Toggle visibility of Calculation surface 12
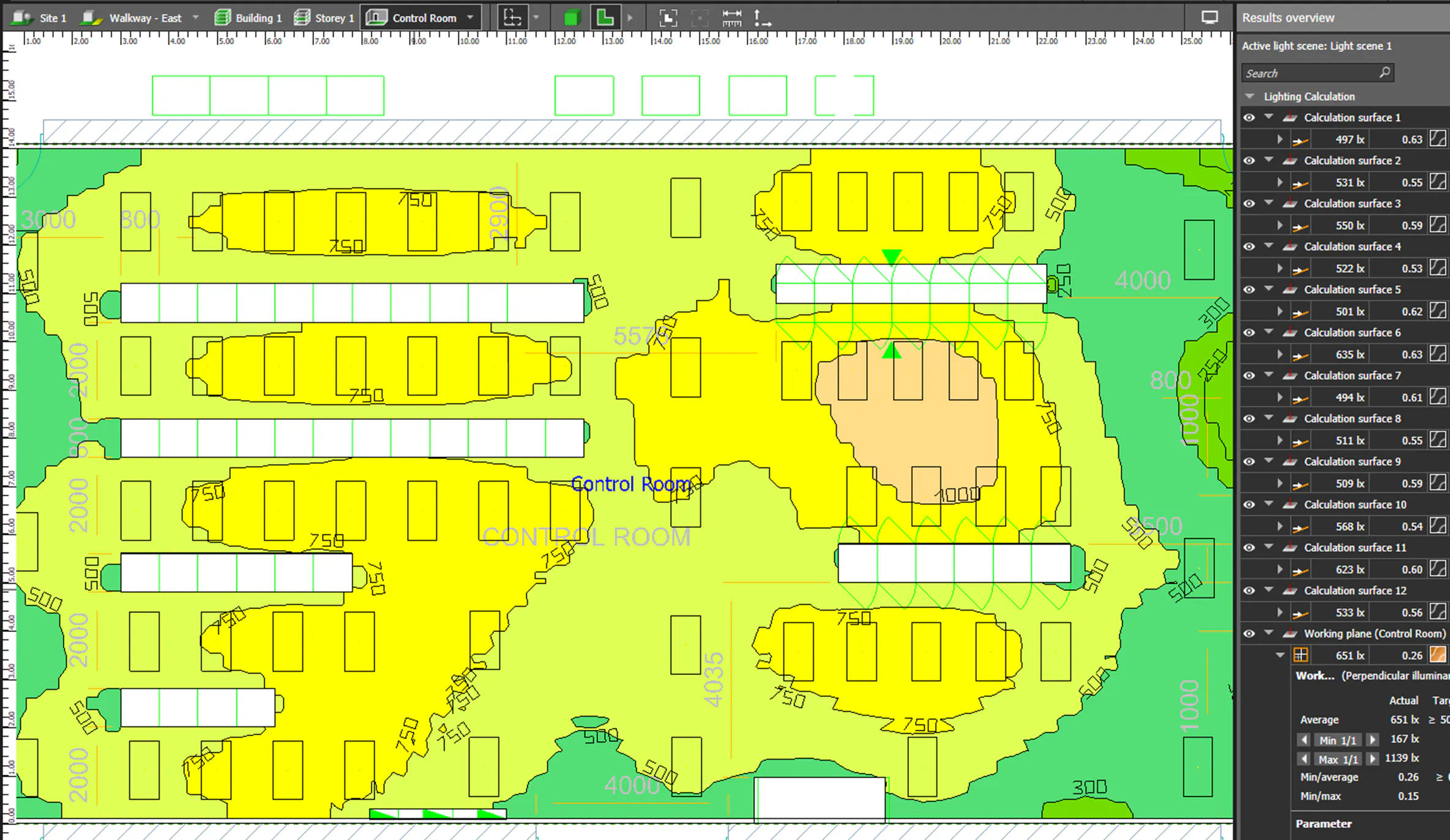 pos(1249,591)
